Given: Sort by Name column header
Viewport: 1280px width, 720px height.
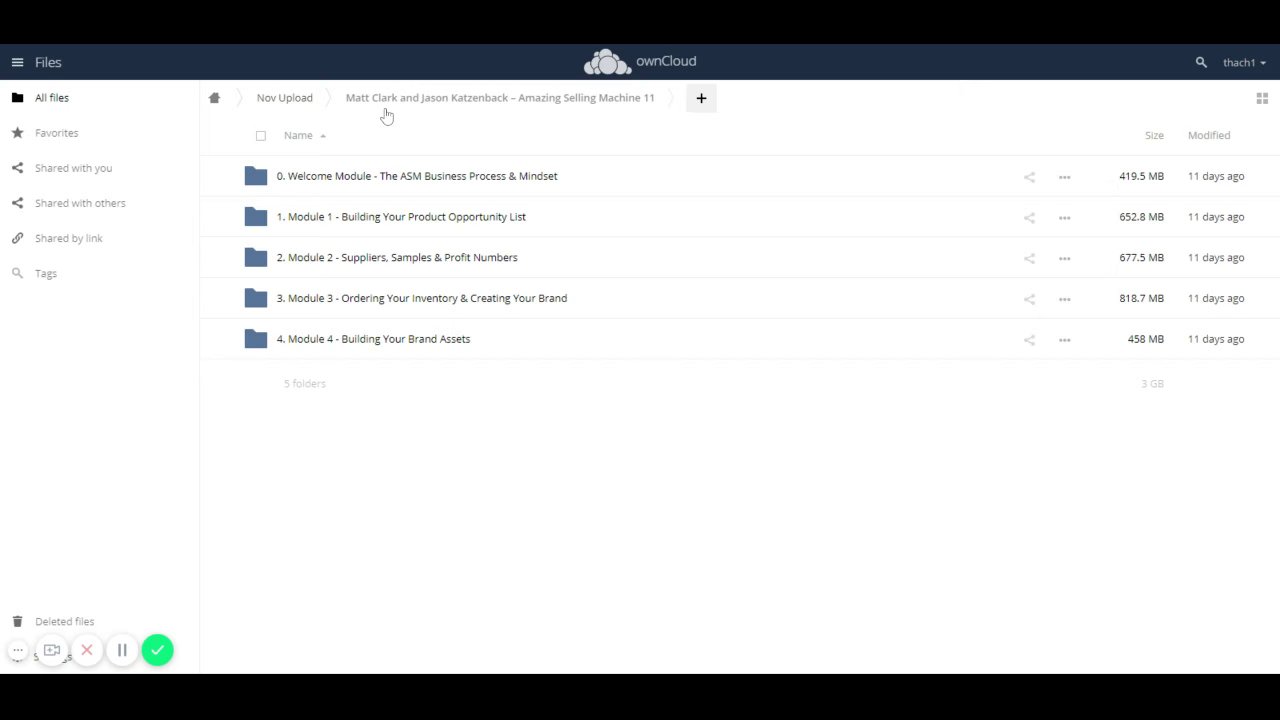Looking at the screenshot, I should coord(298,135).
